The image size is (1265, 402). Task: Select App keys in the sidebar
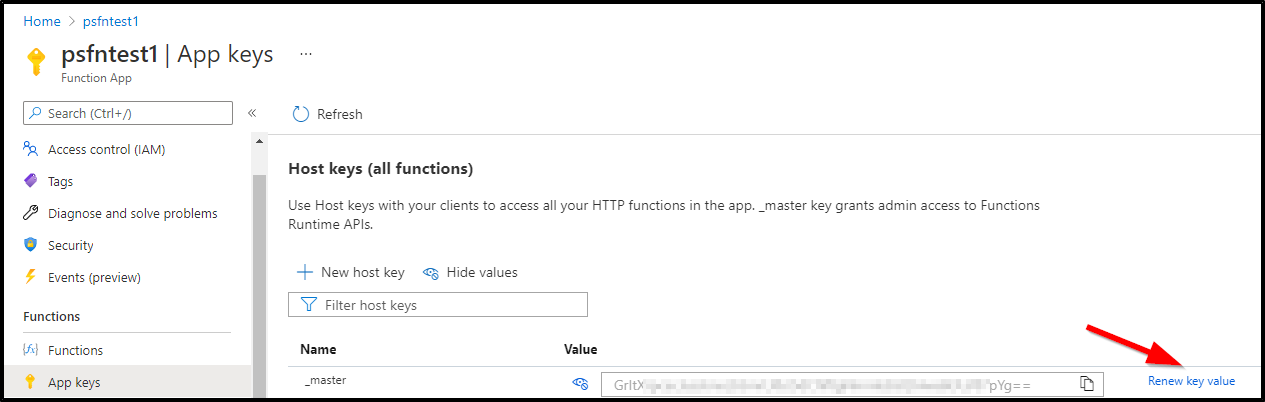pos(74,382)
